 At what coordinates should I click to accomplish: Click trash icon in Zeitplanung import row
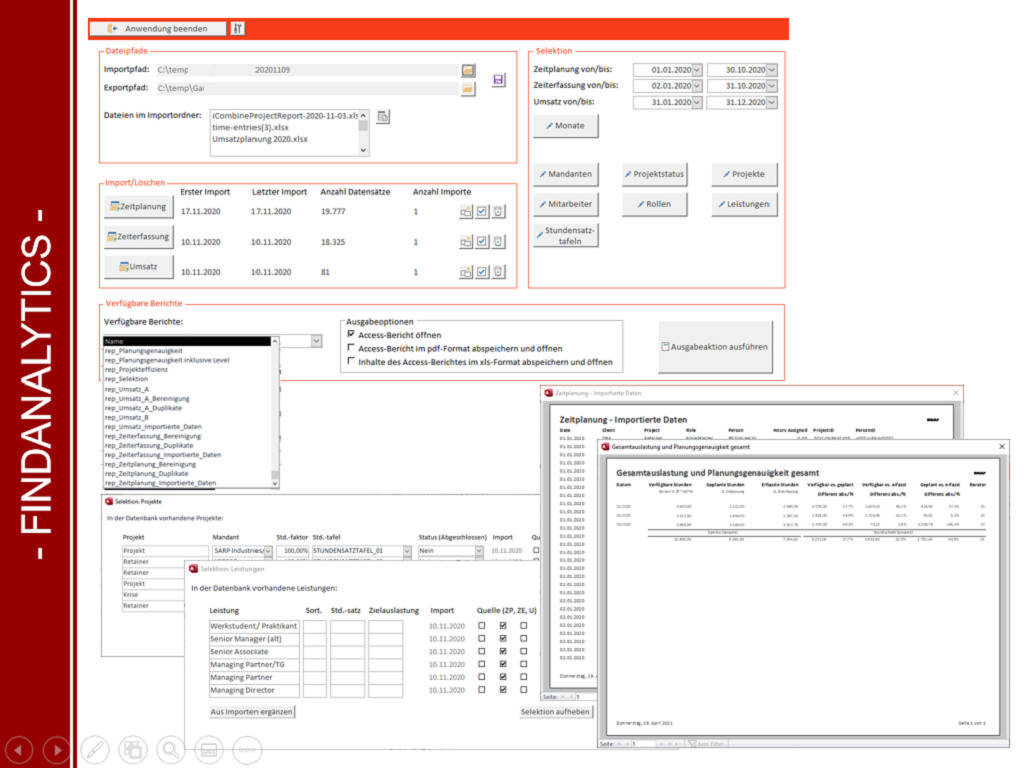[x=499, y=212]
